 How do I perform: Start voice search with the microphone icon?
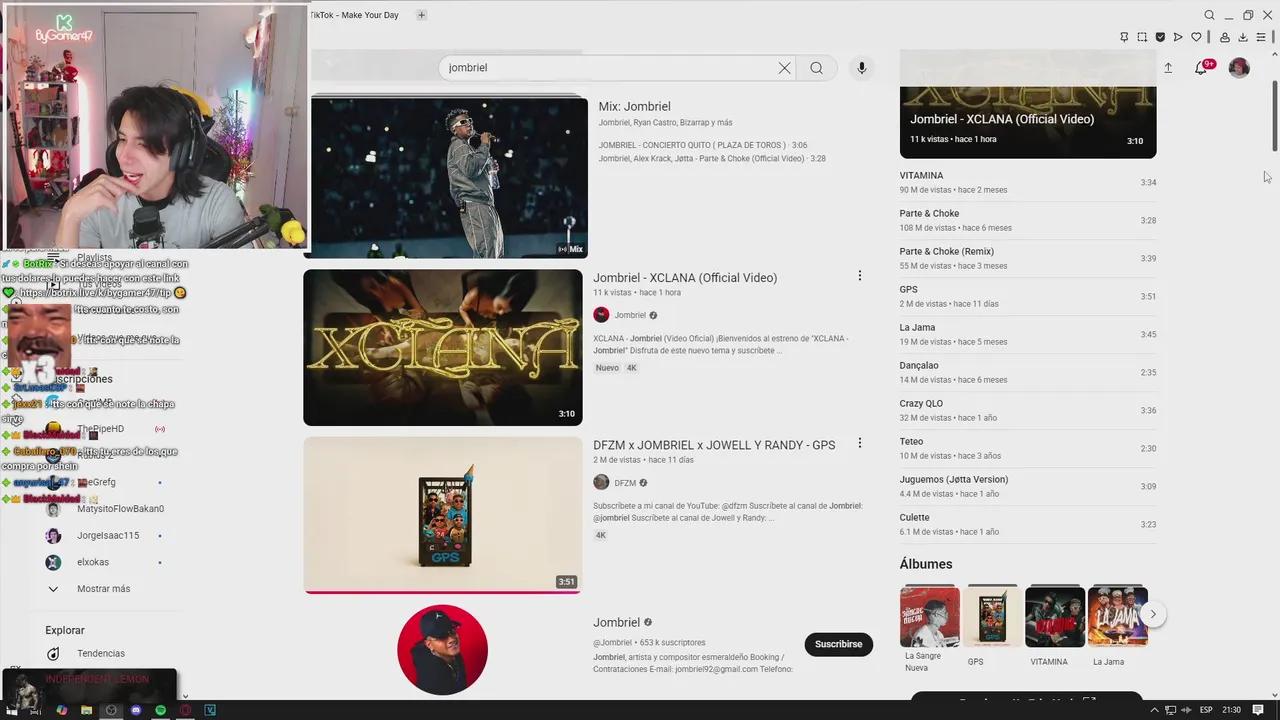pos(862,68)
